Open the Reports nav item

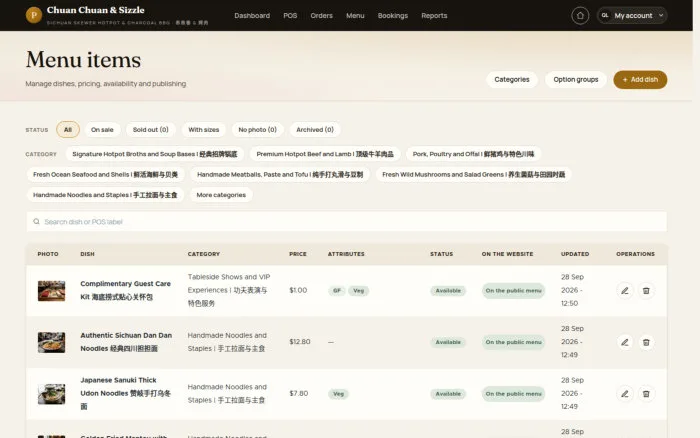pyautogui.click(x=434, y=16)
